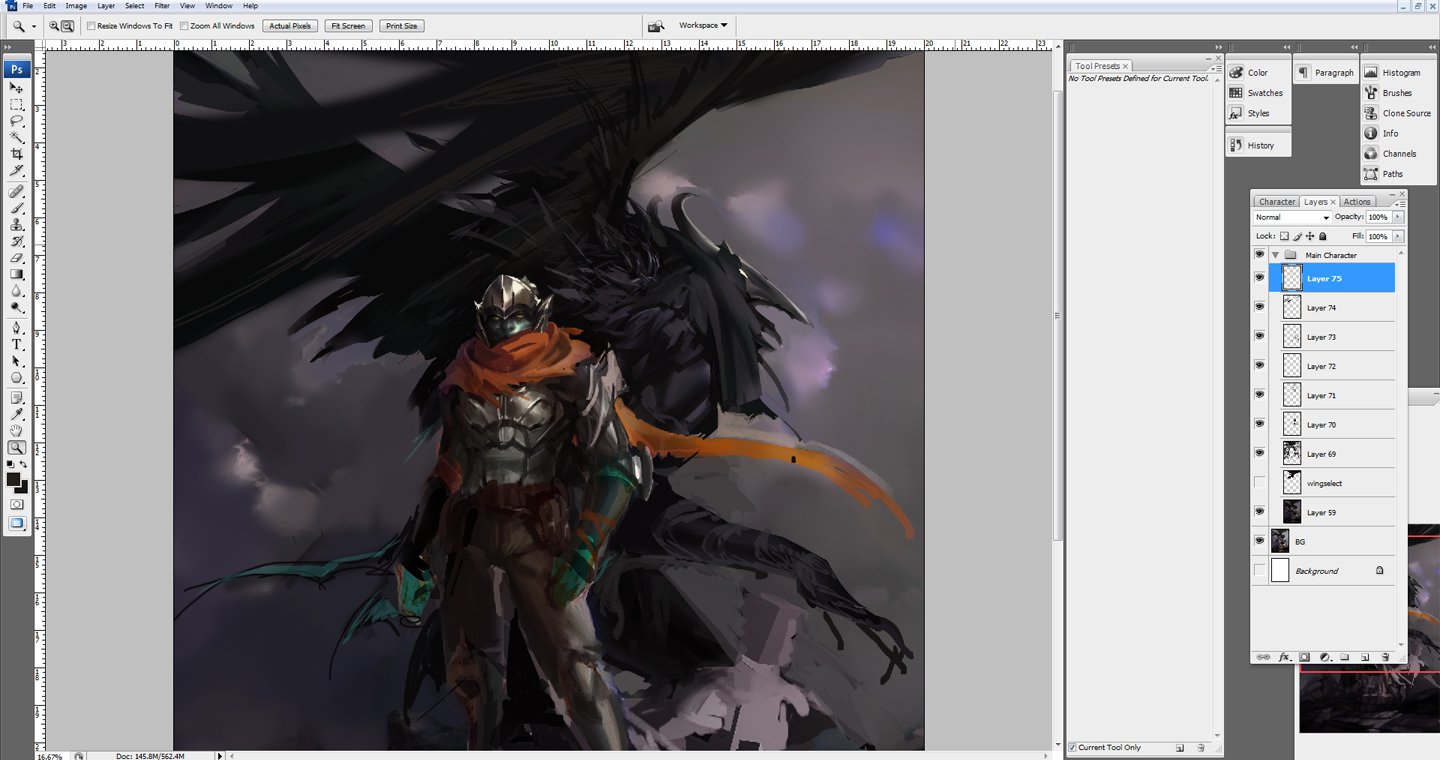
Task: Select the Magic Wand tool
Action: click(17, 137)
